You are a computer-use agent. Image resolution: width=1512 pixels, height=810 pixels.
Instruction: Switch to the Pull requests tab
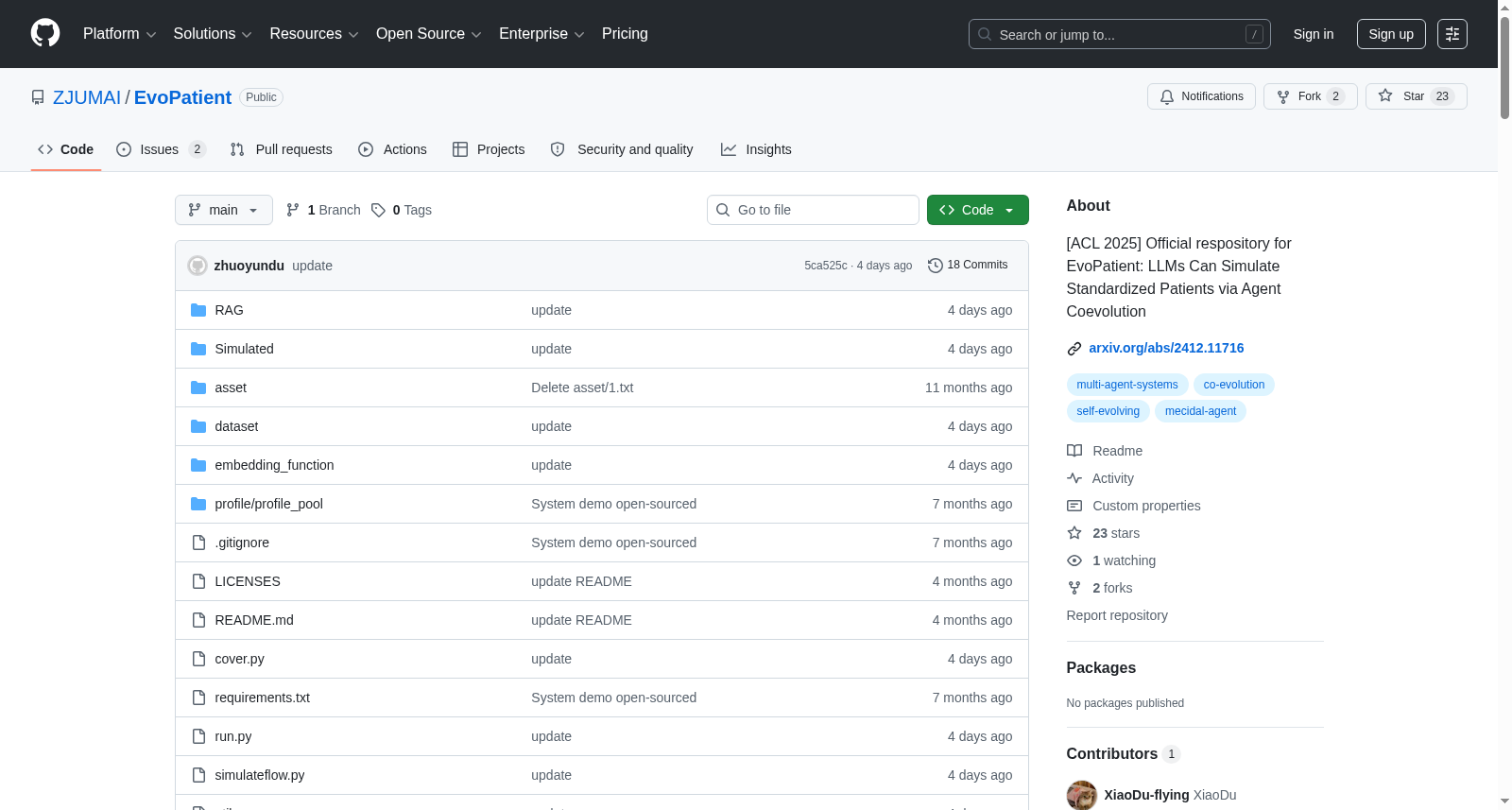[x=282, y=149]
